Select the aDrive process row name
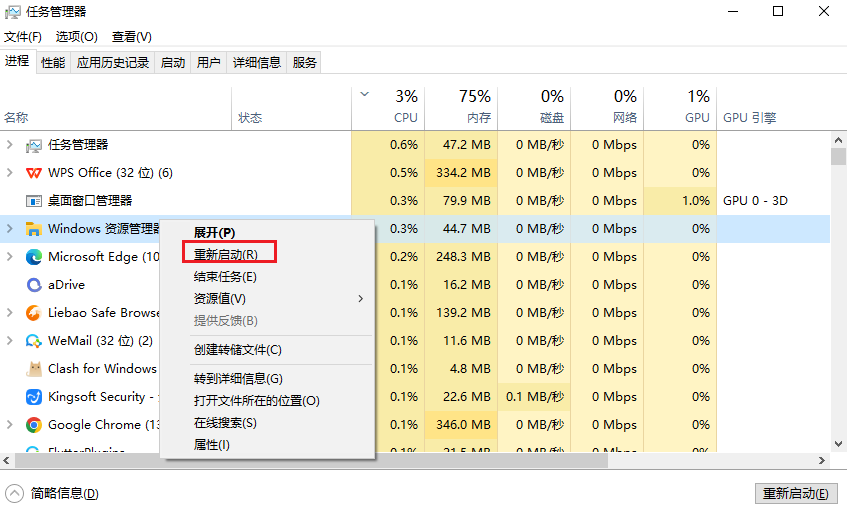 coord(66,285)
